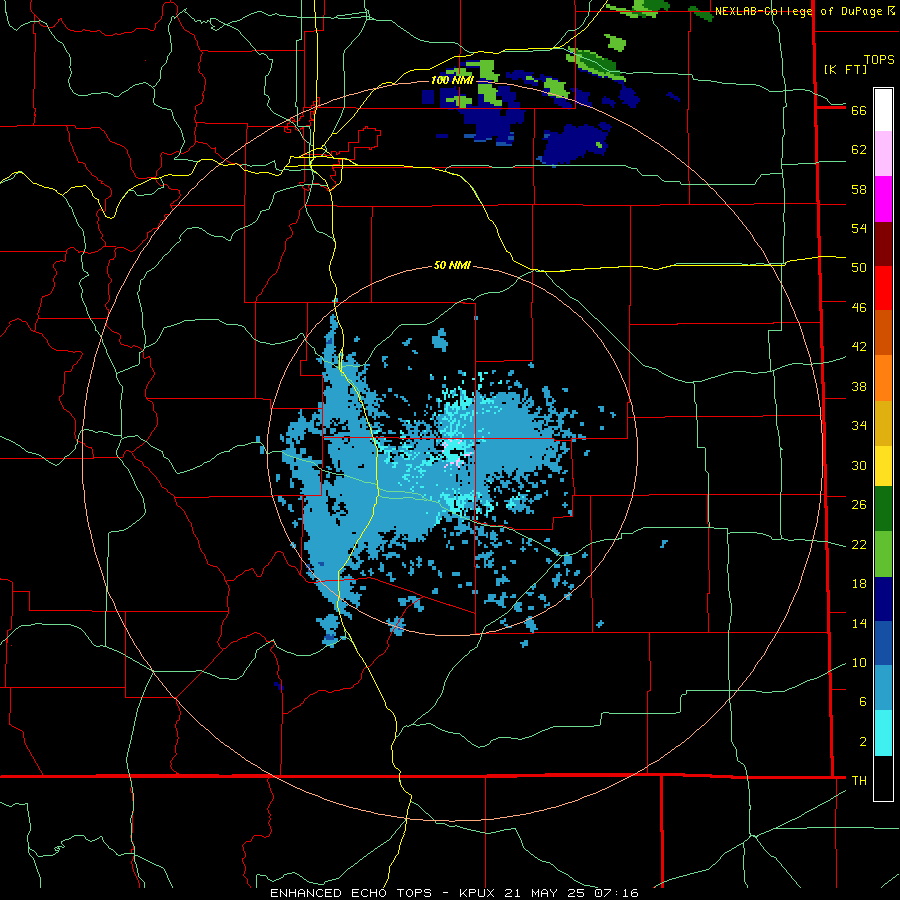Click the '14' legend value

859,623
